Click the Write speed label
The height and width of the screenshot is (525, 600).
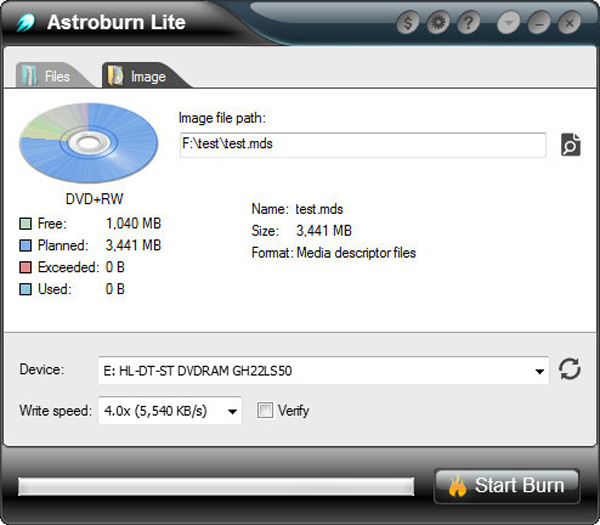[55, 411]
